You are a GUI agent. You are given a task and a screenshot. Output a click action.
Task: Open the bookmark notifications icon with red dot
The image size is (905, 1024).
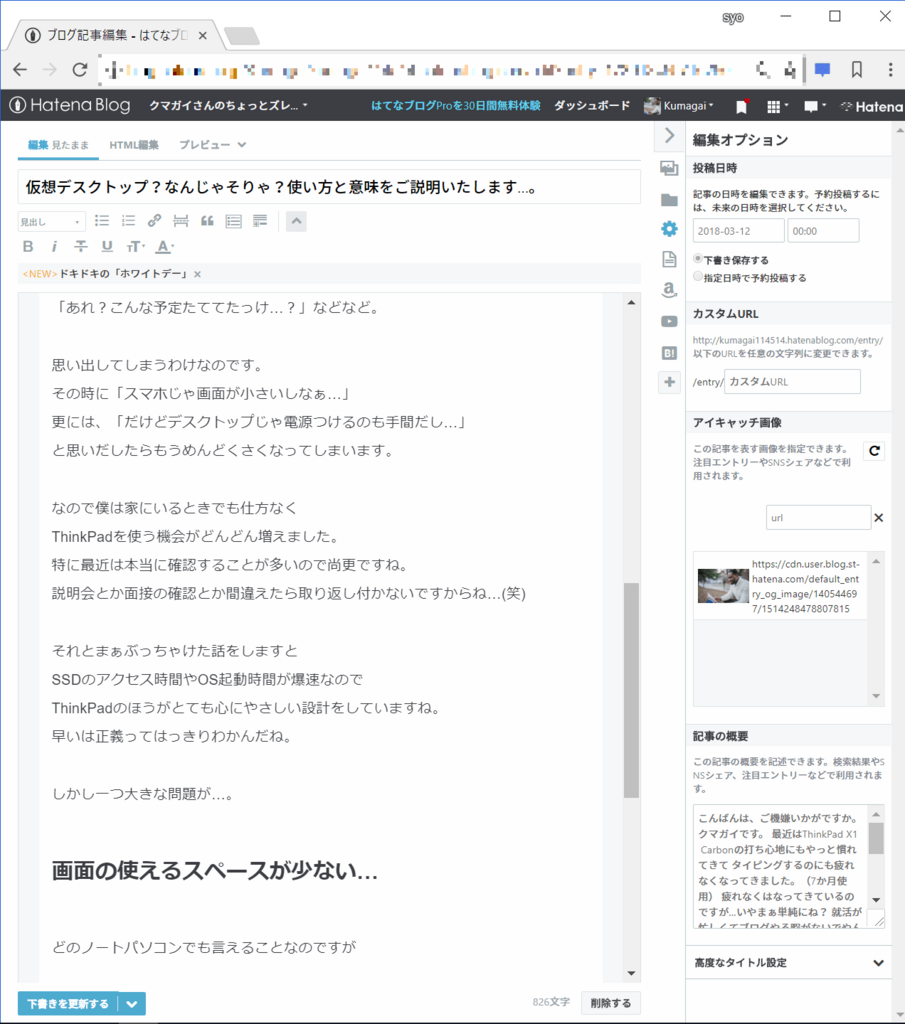point(742,106)
